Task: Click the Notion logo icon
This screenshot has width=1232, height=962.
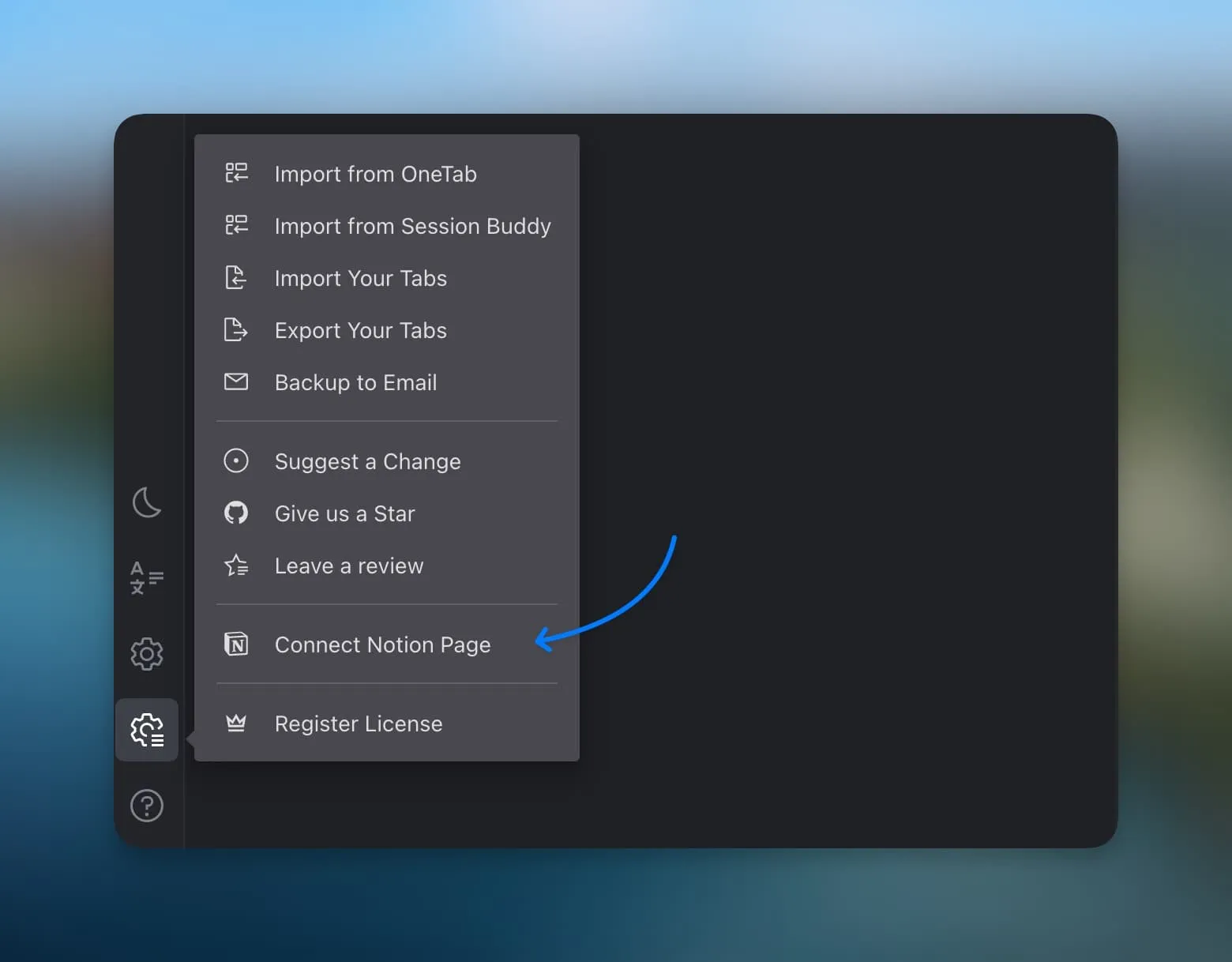Action: coord(236,644)
